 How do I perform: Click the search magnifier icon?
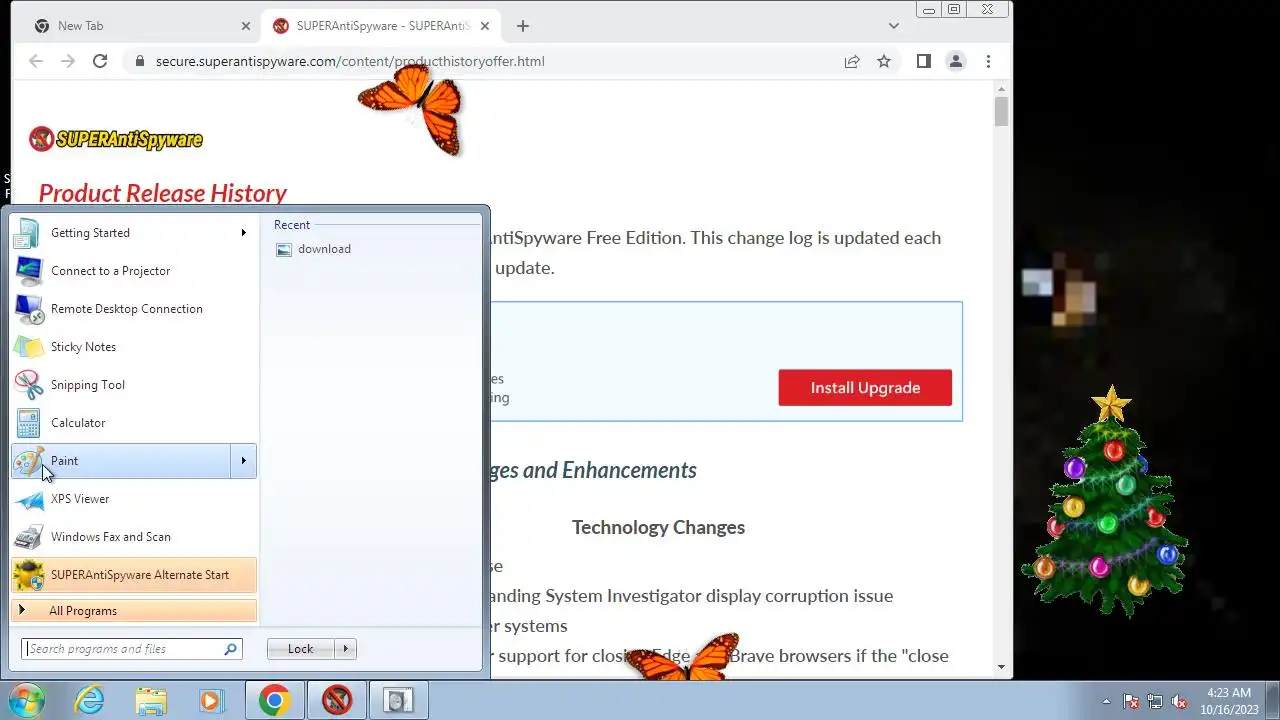pyautogui.click(x=231, y=649)
